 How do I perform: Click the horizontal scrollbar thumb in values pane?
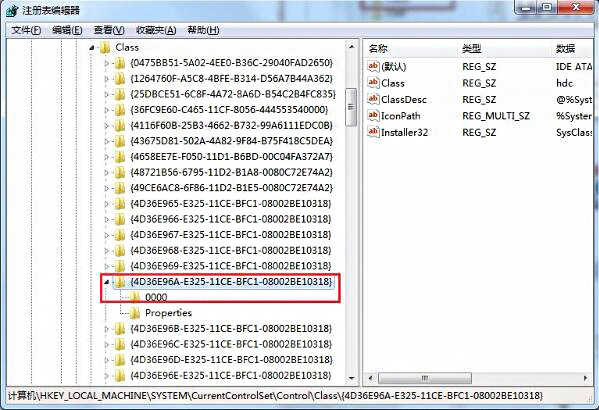pos(424,378)
